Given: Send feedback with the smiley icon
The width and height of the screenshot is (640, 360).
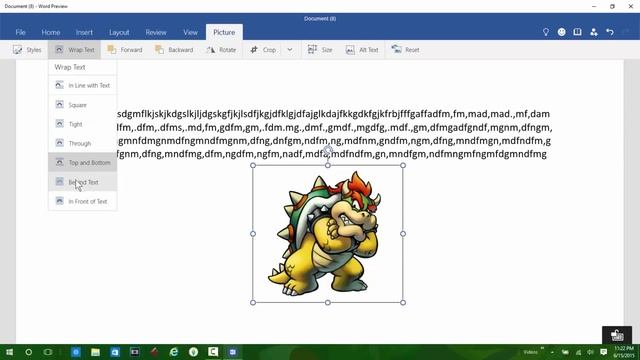Looking at the screenshot, I should [x=562, y=32].
